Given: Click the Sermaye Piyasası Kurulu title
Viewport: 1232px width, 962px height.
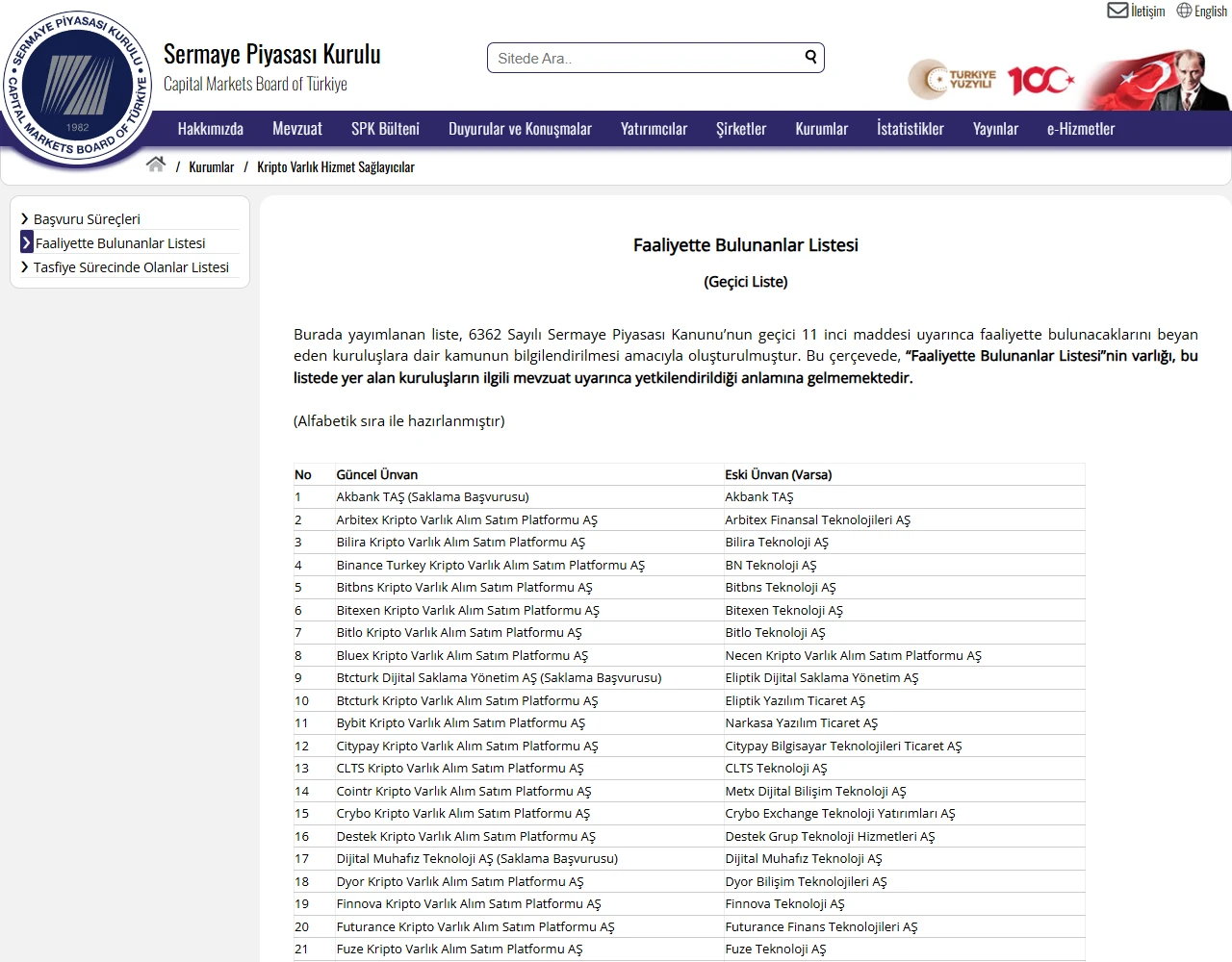Looking at the screenshot, I should 272,54.
